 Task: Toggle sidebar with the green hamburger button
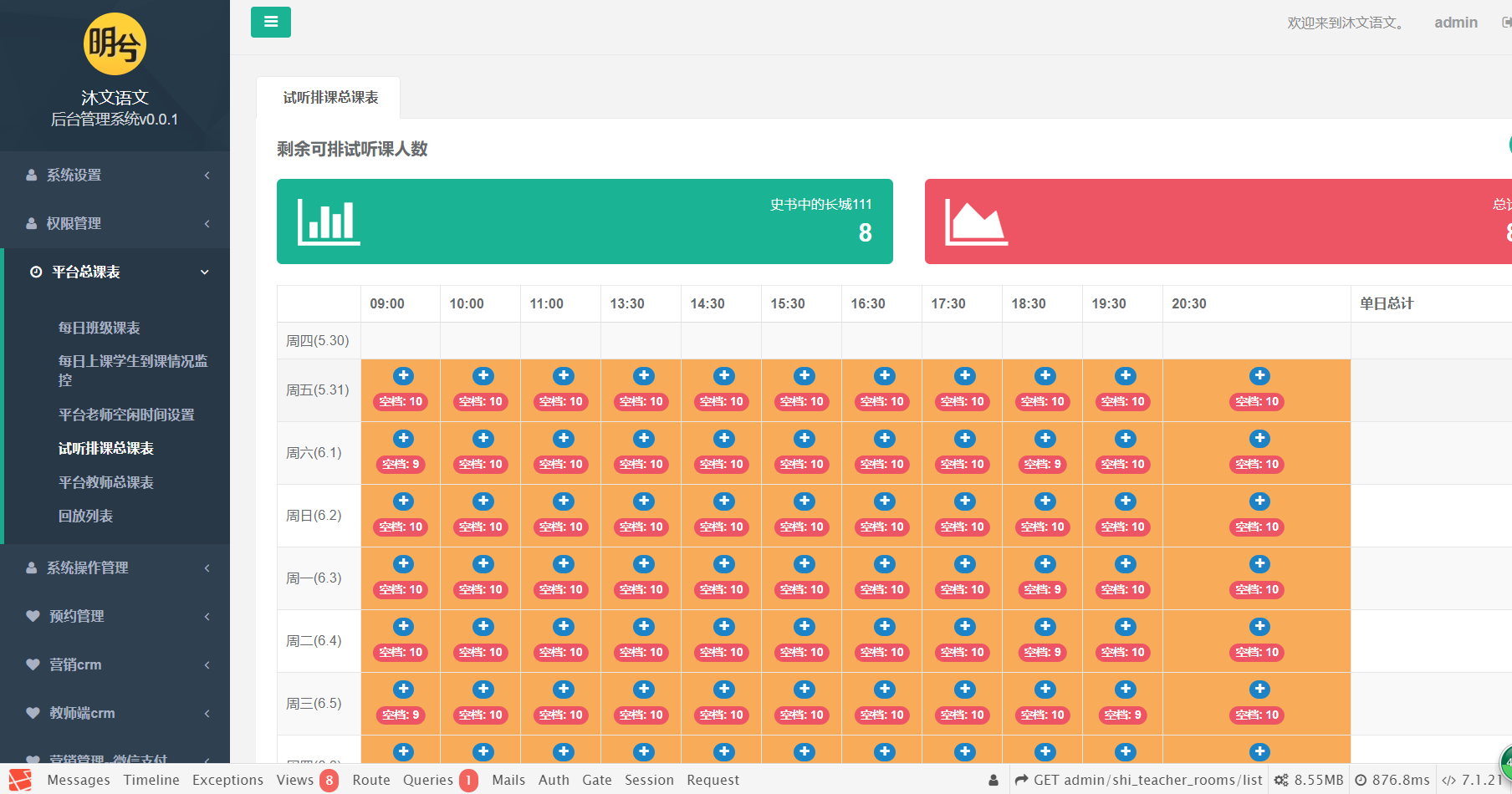coord(271,22)
